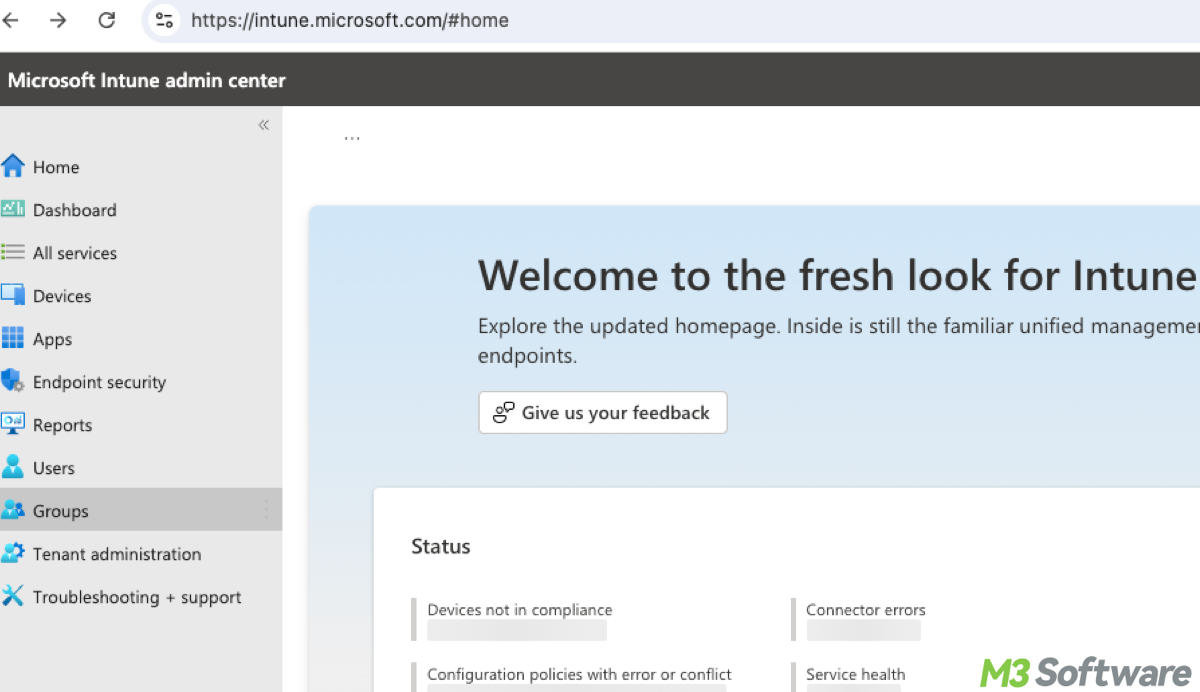Click the Troubleshooting + support tools icon

tap(13, 596)
